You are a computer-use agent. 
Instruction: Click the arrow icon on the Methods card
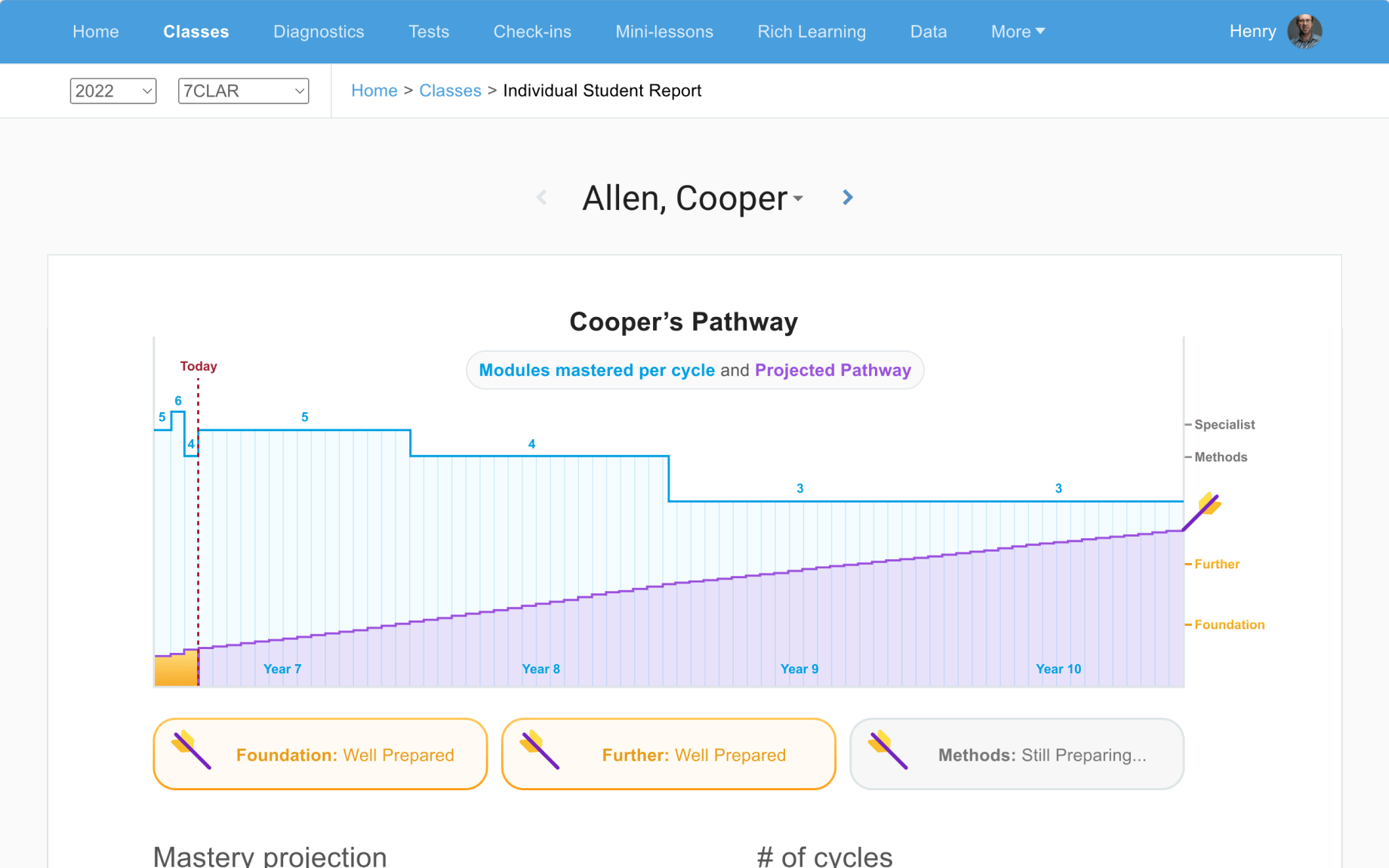pos(887,753)
